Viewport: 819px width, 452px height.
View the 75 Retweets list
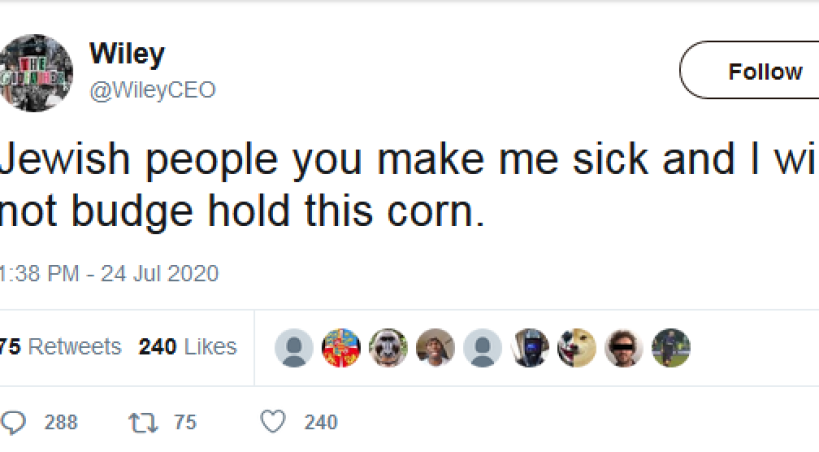[60, 347]
